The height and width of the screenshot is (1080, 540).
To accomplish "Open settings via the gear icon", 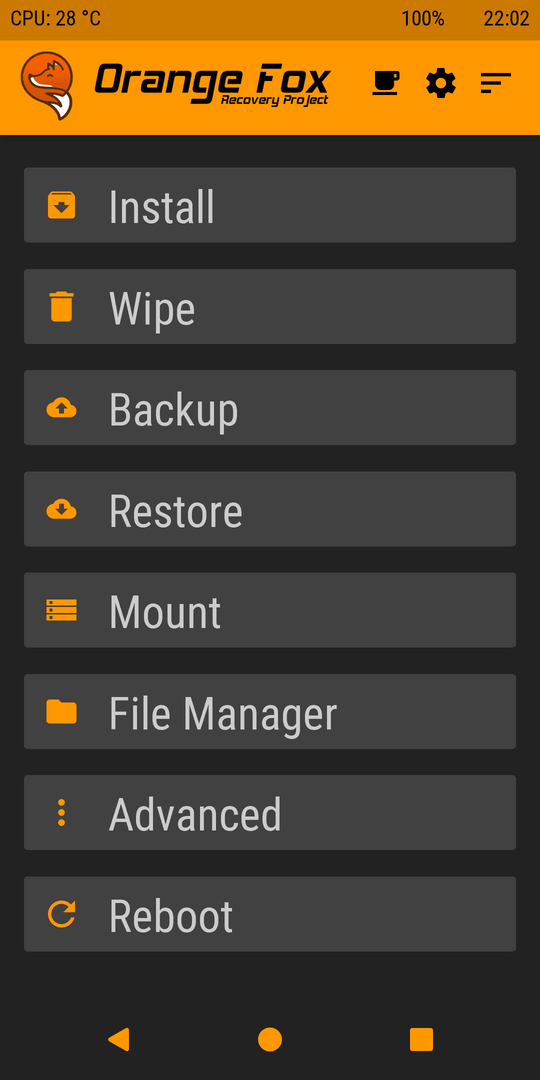I will [441, 83].
